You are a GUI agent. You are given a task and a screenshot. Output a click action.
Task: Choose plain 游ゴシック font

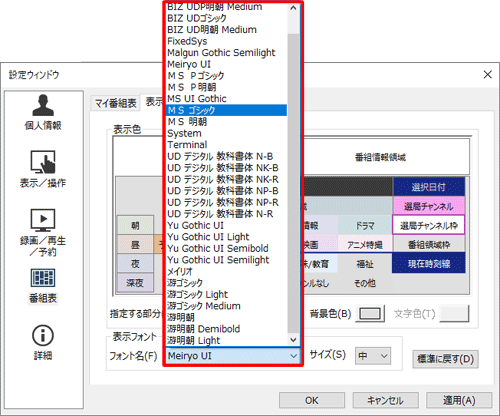(x=226, y=282)
